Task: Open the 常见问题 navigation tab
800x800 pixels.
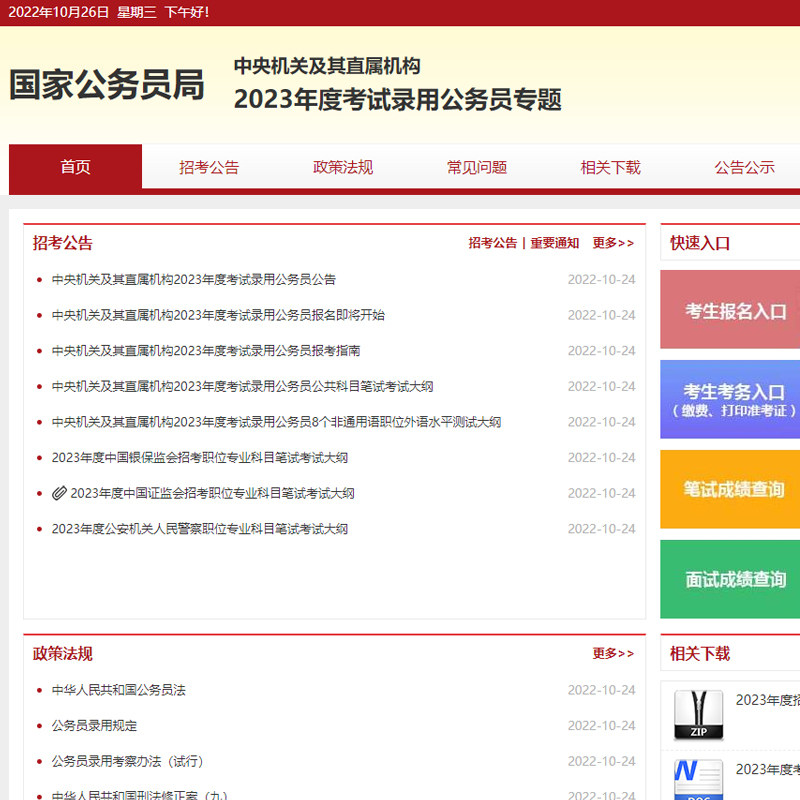Action: click(x=477, y=167)
